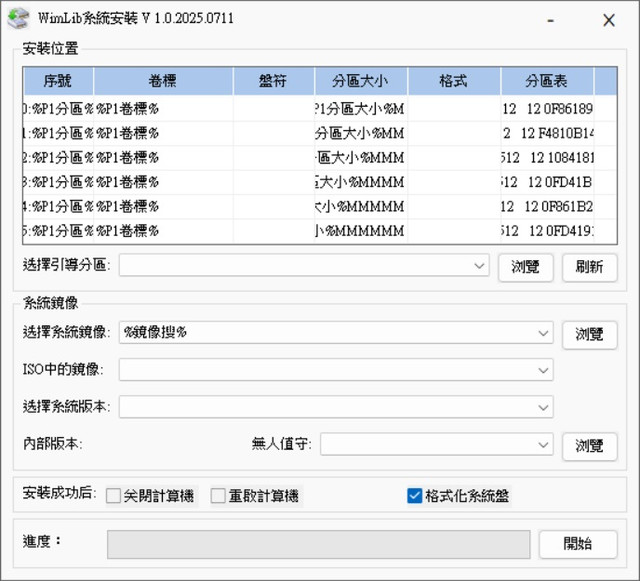Screen dimensions: 640x581
Task: Sort by the 序號 column header
Action: coord(58,81)
